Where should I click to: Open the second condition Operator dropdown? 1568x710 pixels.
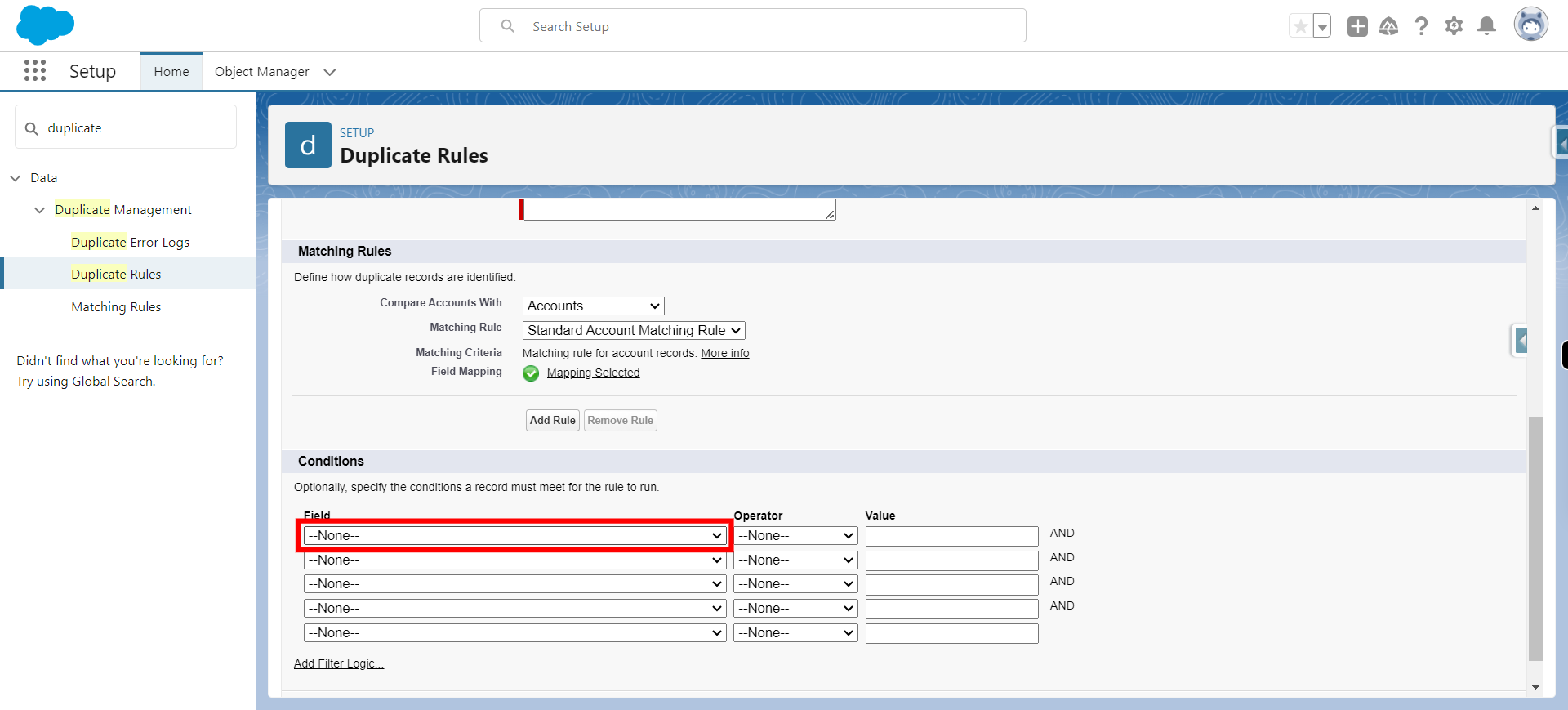click(x=795, y=560)
